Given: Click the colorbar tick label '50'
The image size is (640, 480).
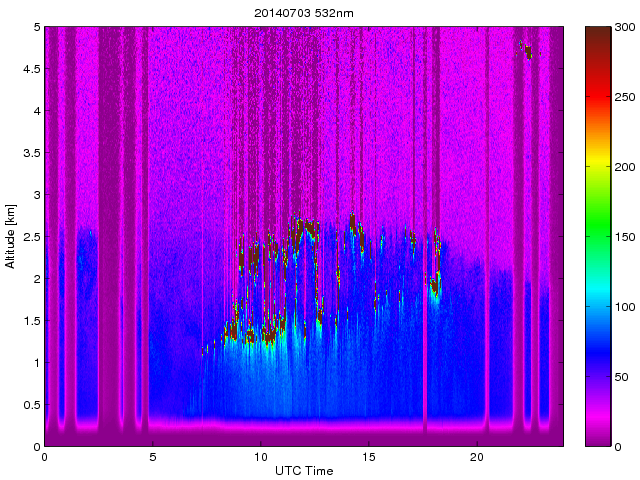Looking at the screenshot, I should [x=622, y=377].
